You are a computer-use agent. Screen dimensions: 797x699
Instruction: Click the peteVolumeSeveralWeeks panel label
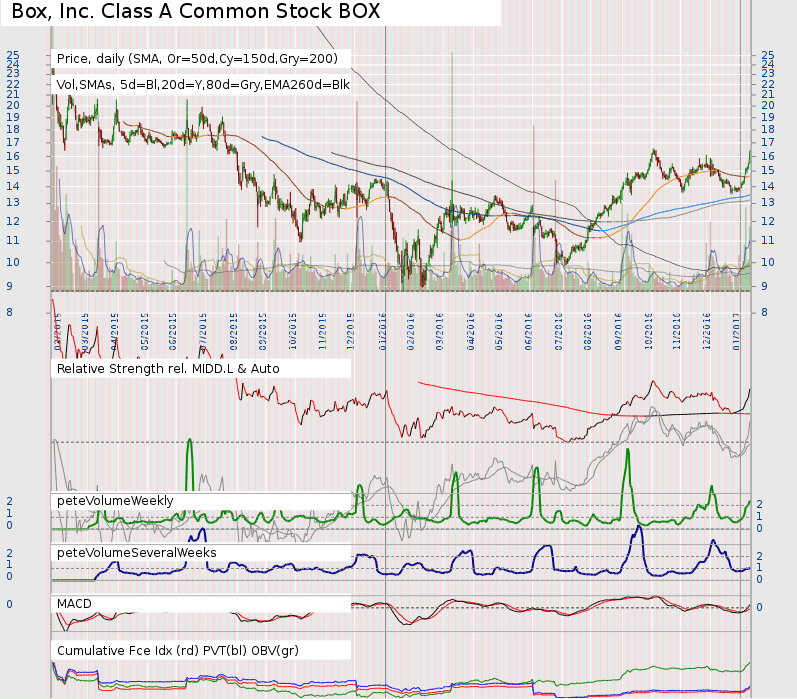[x=137, y=553]
